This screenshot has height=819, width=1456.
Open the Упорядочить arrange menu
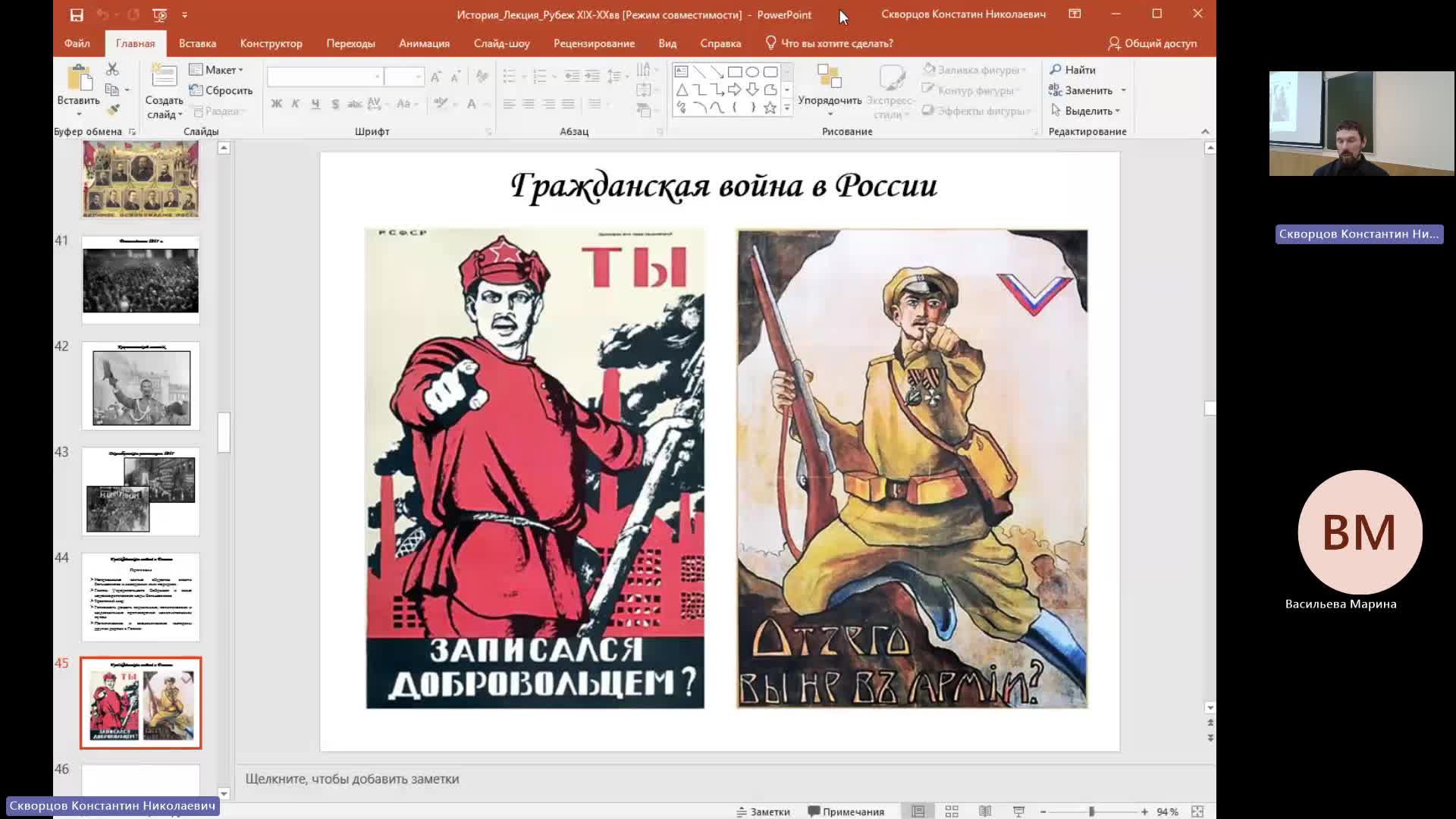830,91
